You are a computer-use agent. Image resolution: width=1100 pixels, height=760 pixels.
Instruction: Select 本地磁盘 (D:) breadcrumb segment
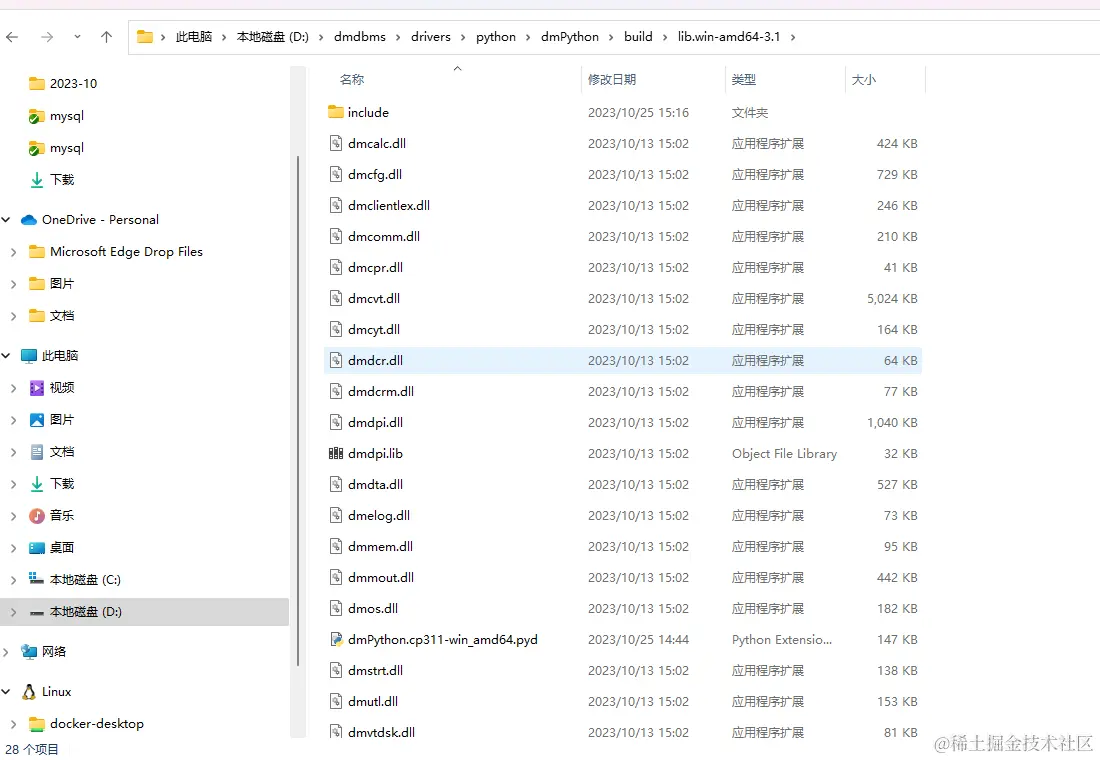coord(273,37)
